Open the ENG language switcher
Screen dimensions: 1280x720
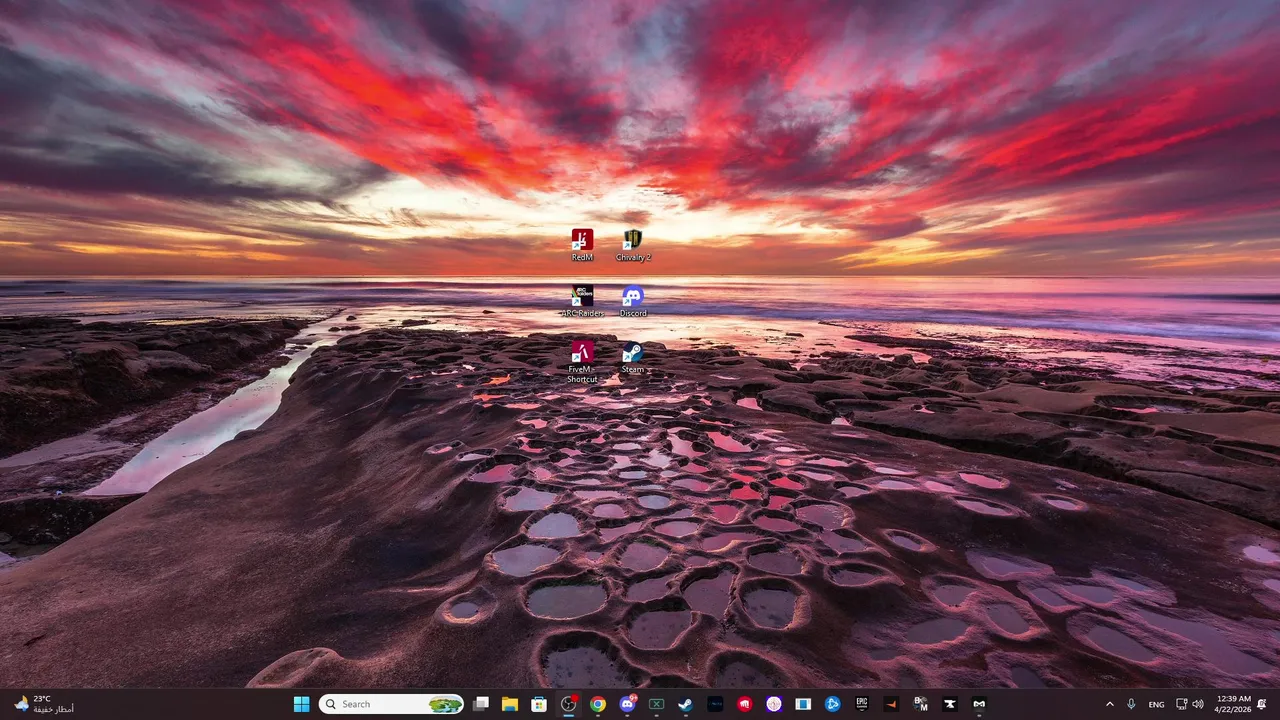point(1156,704)
